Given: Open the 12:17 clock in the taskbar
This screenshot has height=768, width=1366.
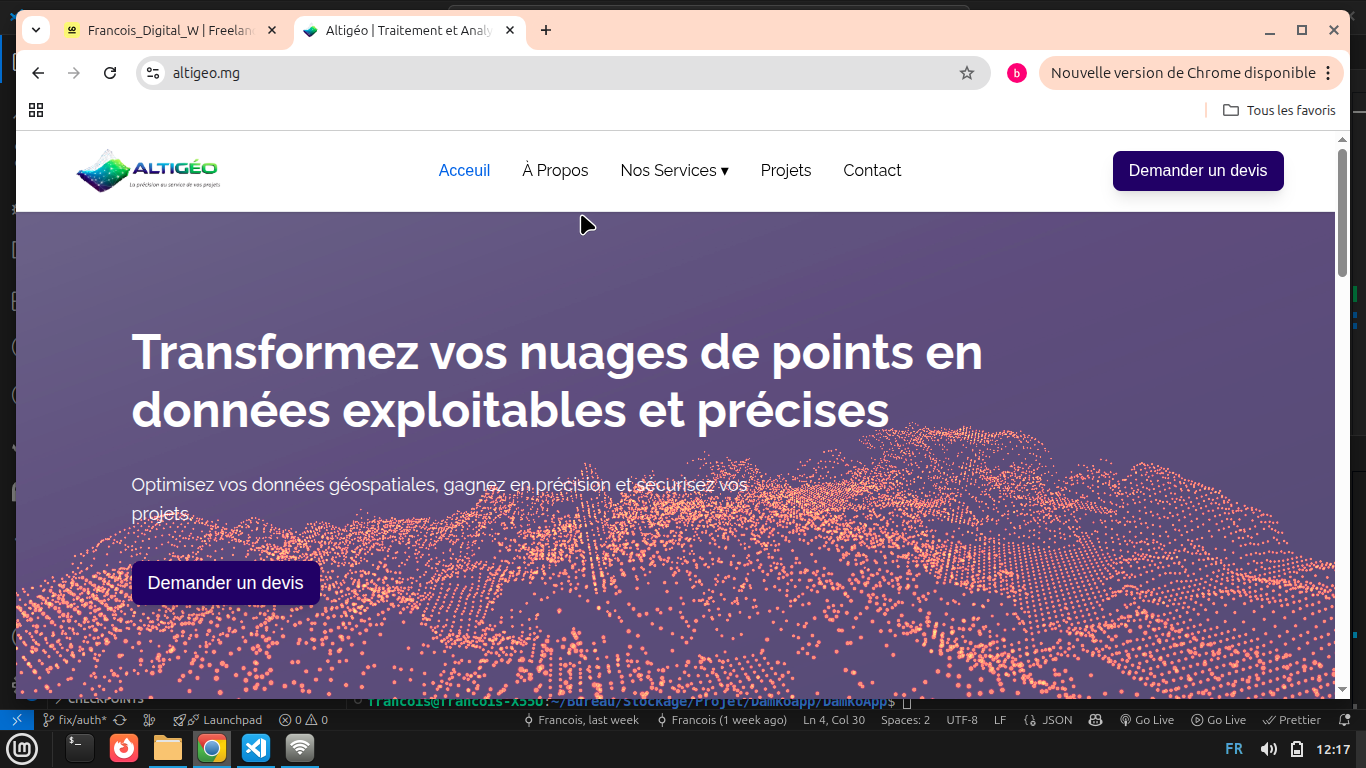Looking at the screenshot, I should pyautogui.click(x=1333, y=749).
